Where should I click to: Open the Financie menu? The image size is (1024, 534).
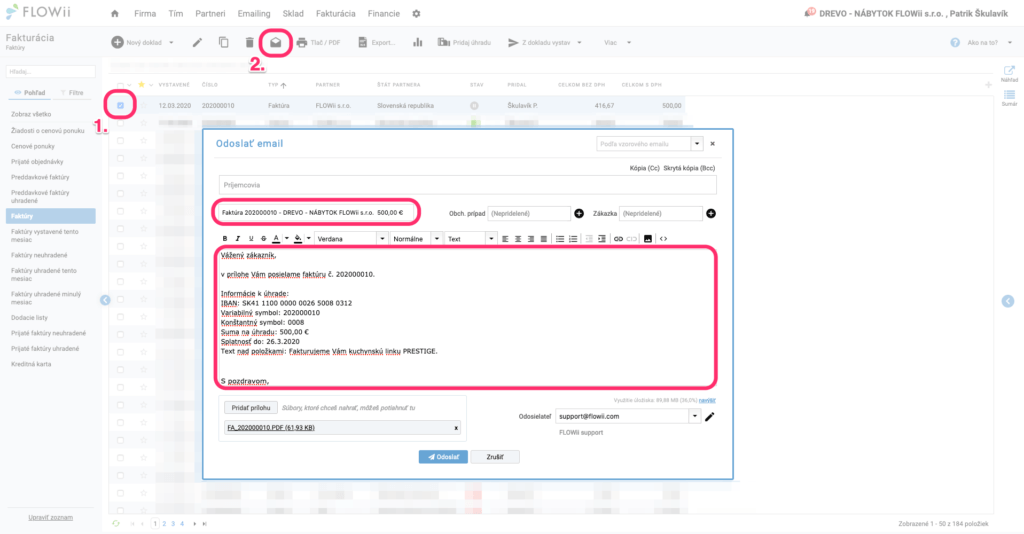[383, 14]
